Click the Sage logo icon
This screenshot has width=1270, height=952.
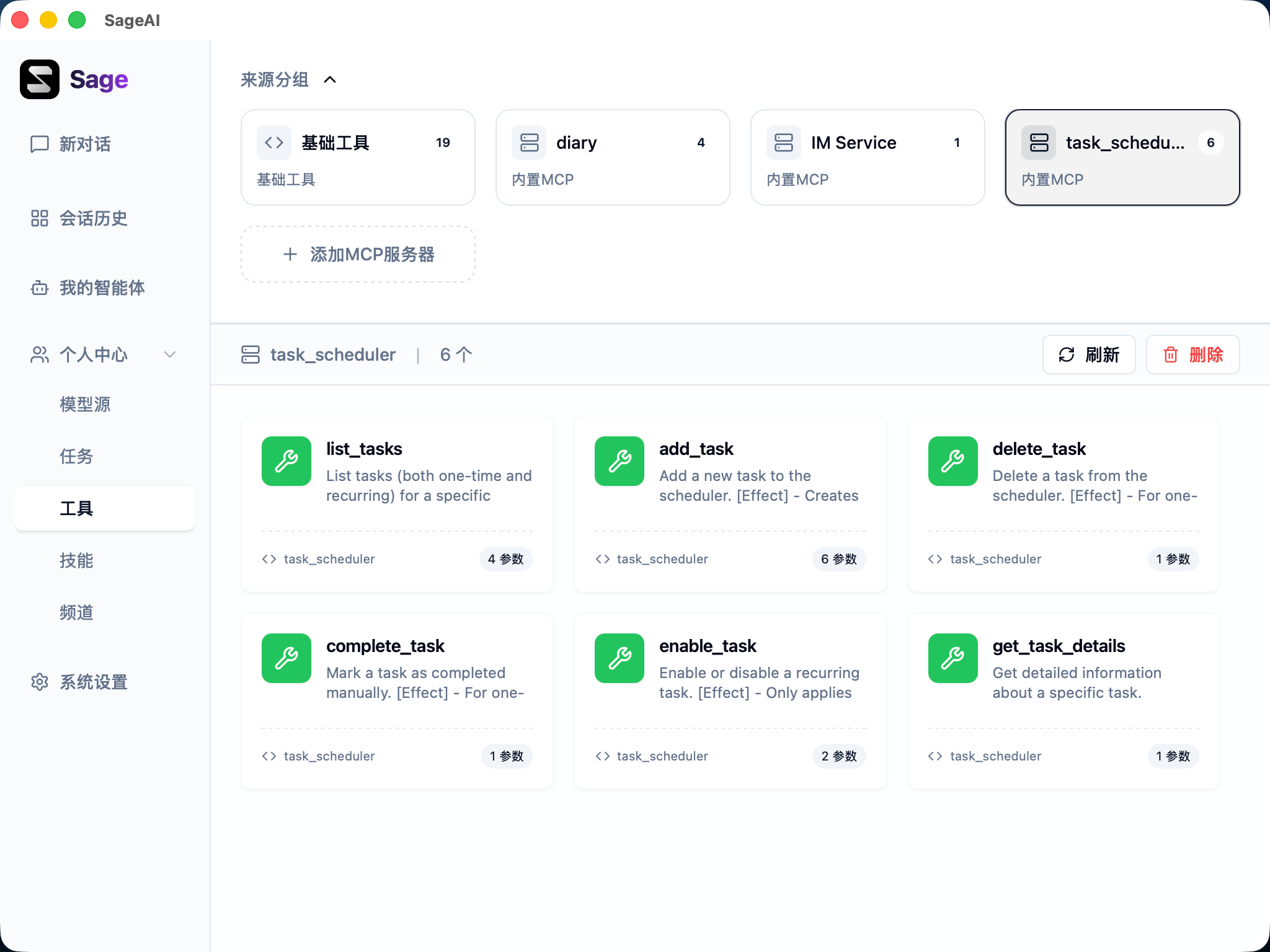[39, 79]
